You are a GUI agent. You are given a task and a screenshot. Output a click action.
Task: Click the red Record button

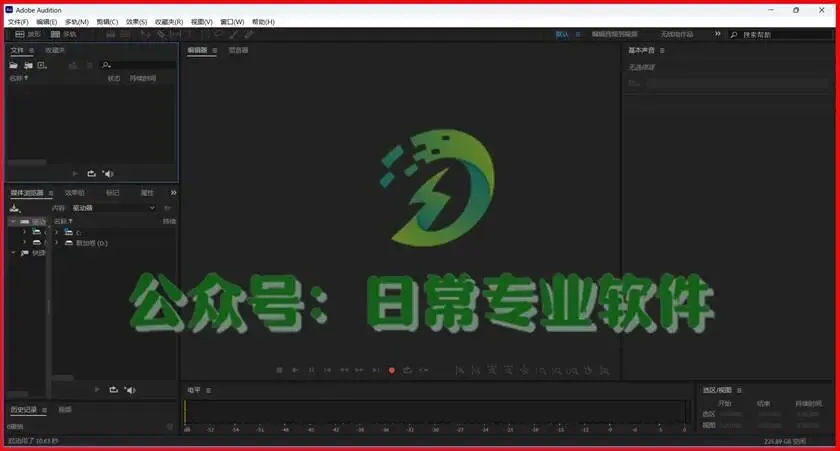pos(392,370)
